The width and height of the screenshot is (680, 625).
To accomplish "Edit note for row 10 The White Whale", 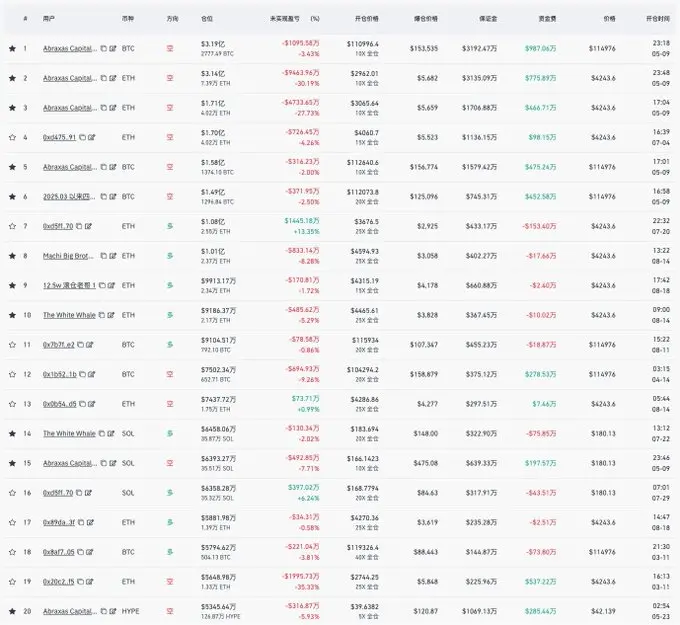I will 111,315.
